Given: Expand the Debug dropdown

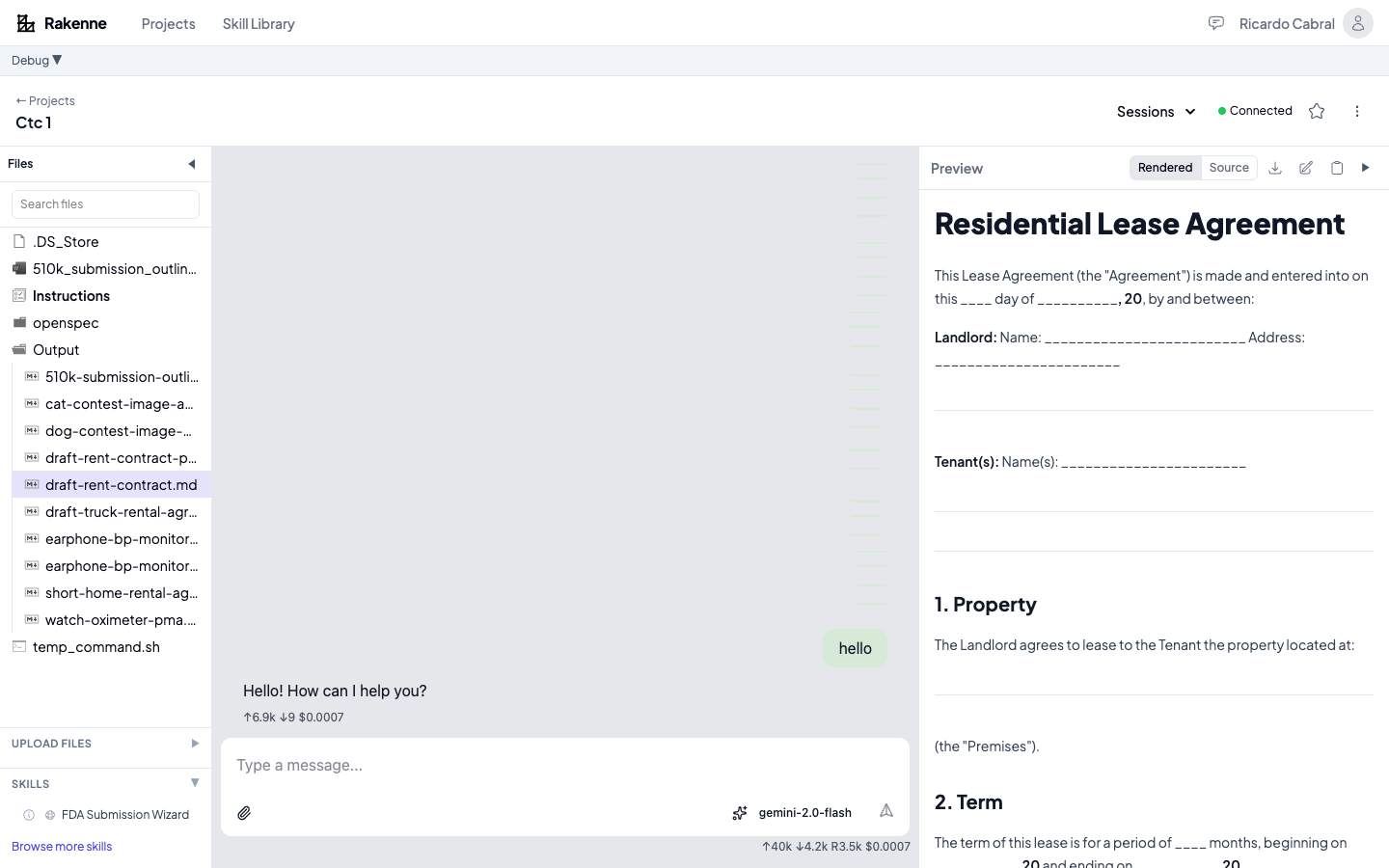Looking at the screenshot, I should tap(37, 61).
